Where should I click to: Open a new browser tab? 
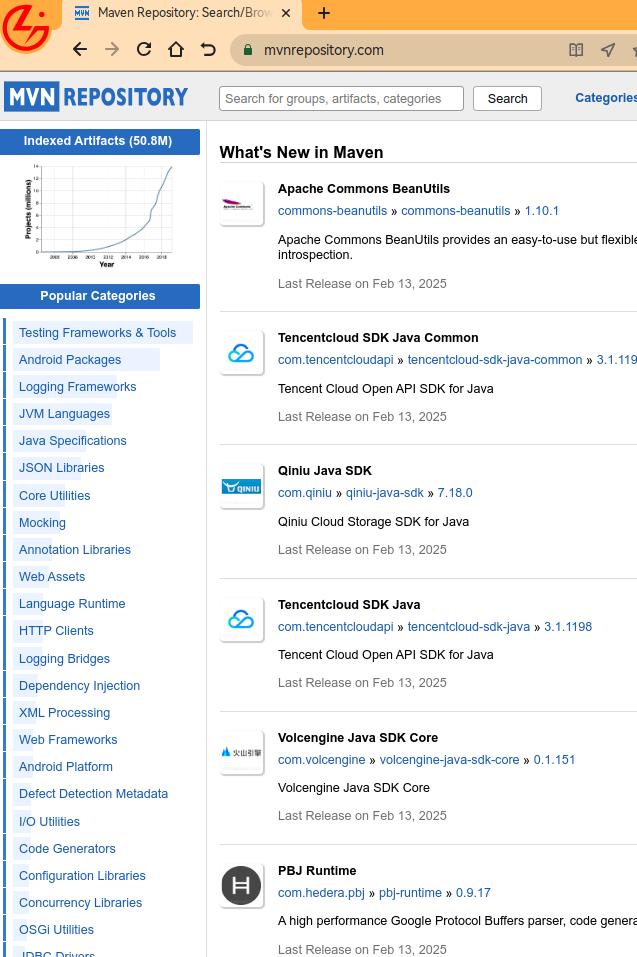point(324,13)
